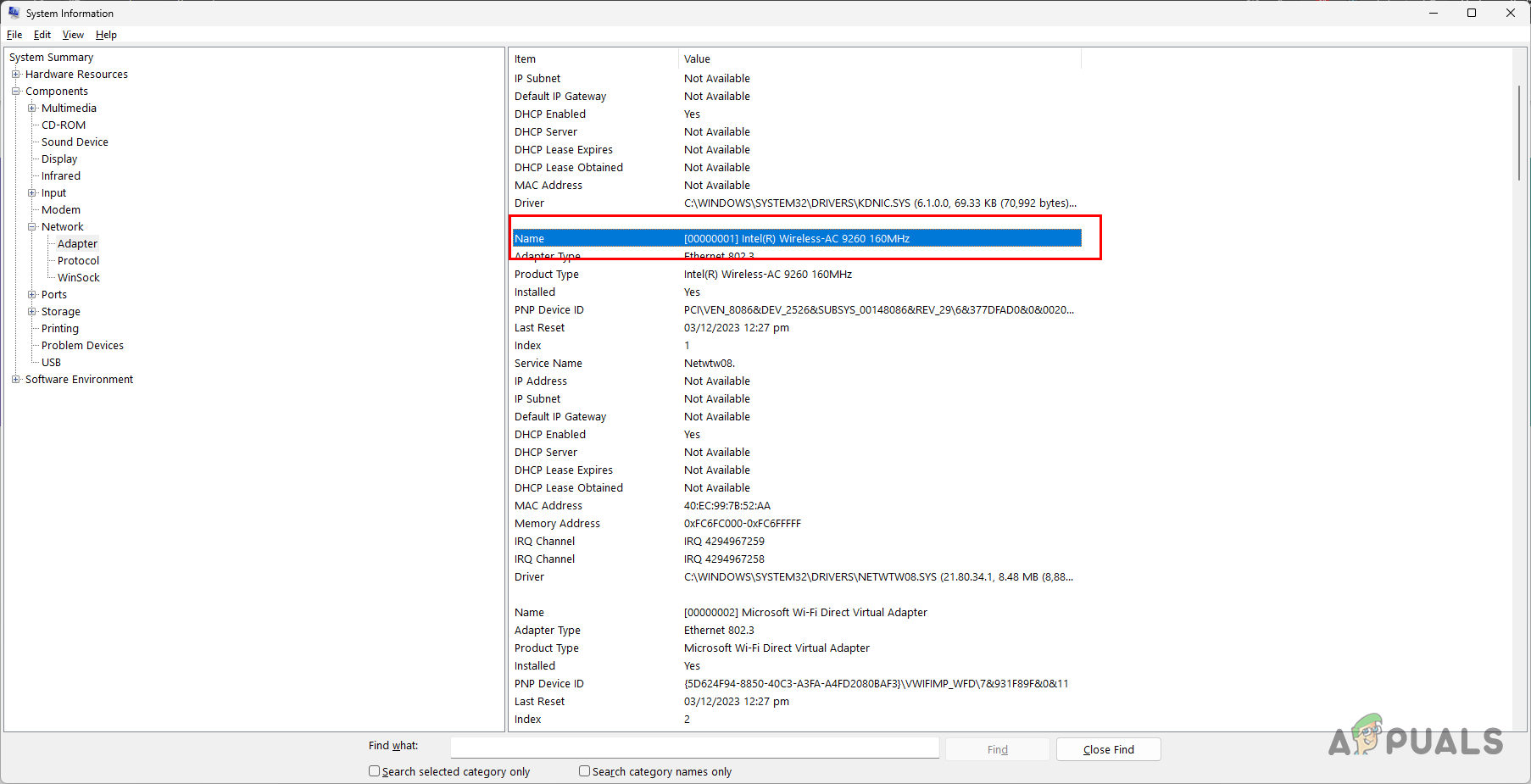Click the IRQ 4294967259 value
Image resolution: width=1531 pixels, height=784 pixels.
point(724,541)
